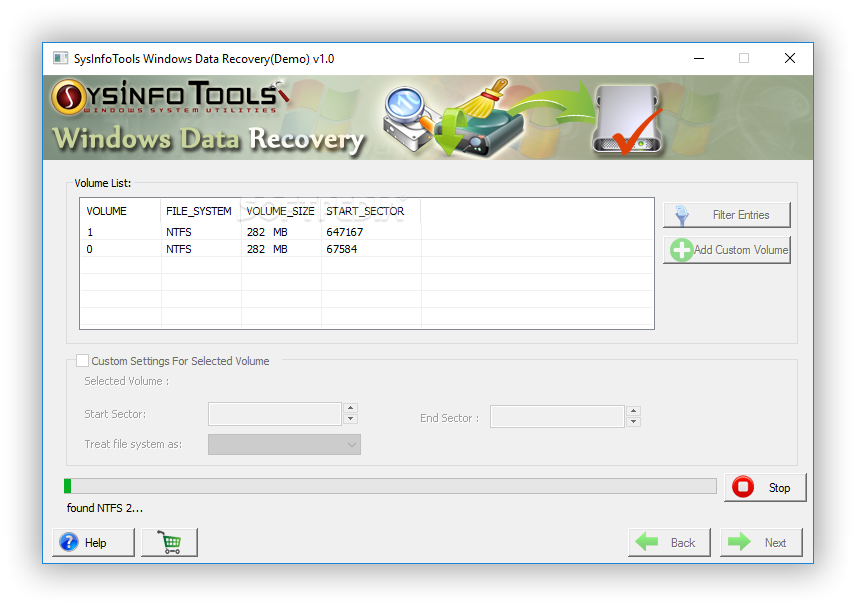Sort by the START_SECTOR column header

[x=371, y=211]
